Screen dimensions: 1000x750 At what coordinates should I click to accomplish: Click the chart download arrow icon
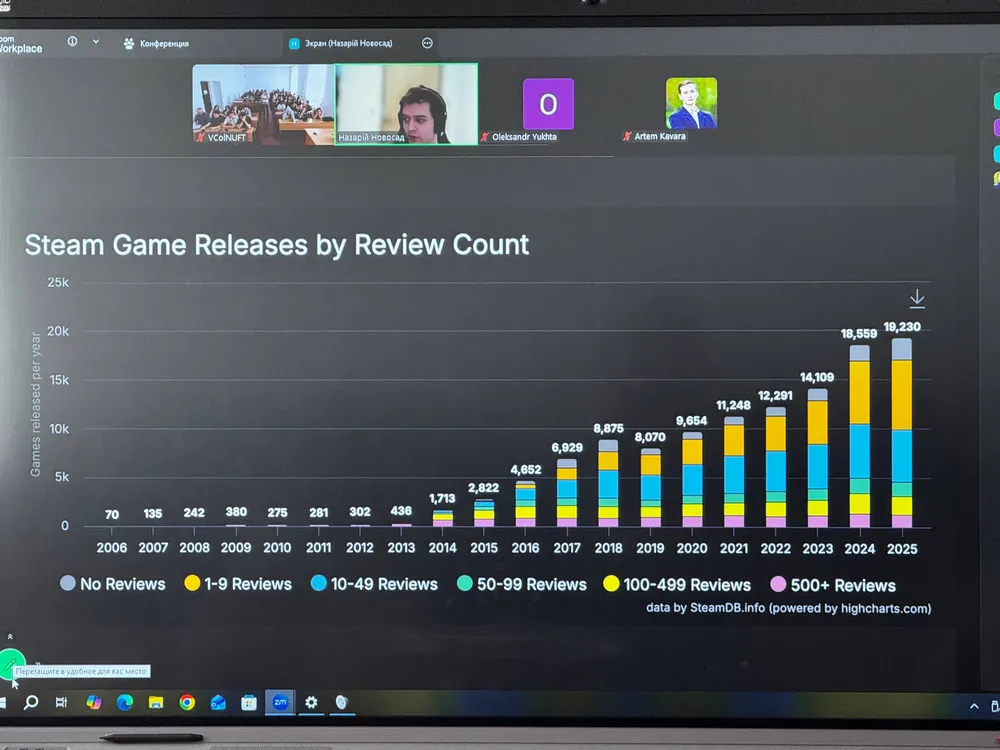click(916, 298)
